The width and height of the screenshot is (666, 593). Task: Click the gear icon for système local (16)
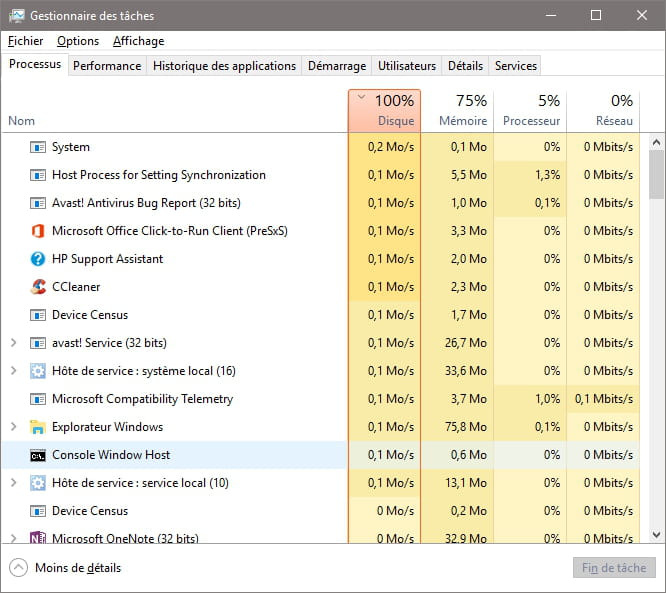pyautogui.click(x=38, y=371)
